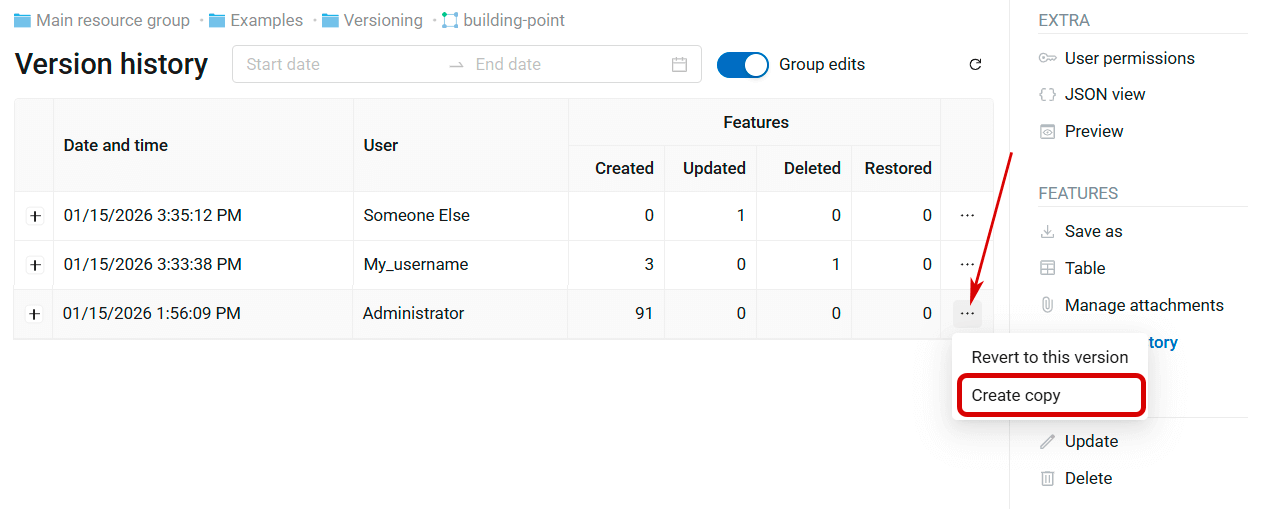Click the JSON view braces icon
This screenshot has width=1262, height=509.
(1047, 95)
